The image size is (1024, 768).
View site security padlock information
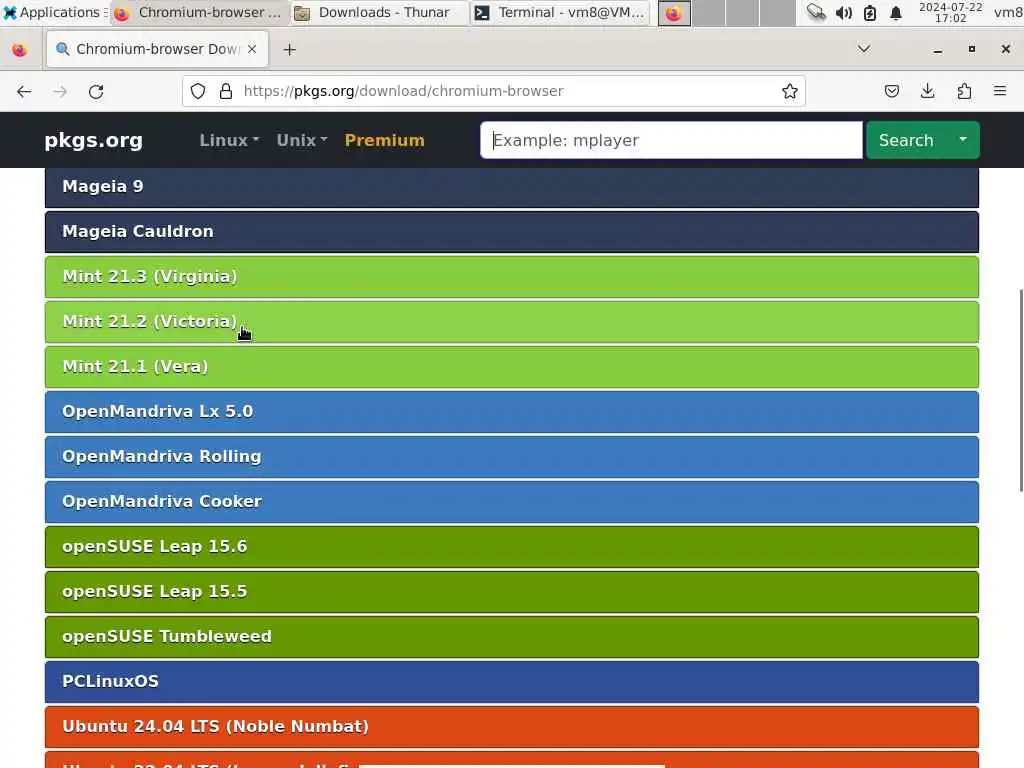[x=226, y=91]
